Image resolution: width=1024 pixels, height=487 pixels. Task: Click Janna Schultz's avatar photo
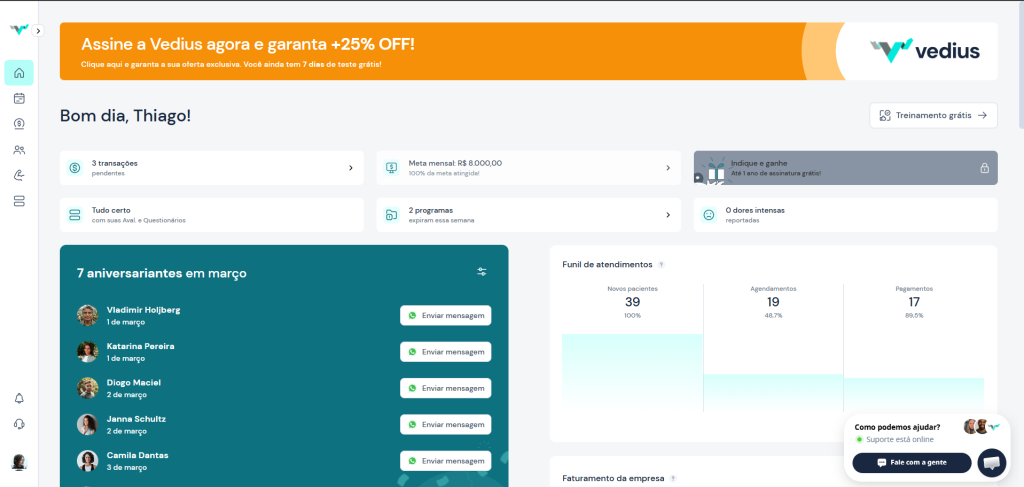tap(88, 424)
